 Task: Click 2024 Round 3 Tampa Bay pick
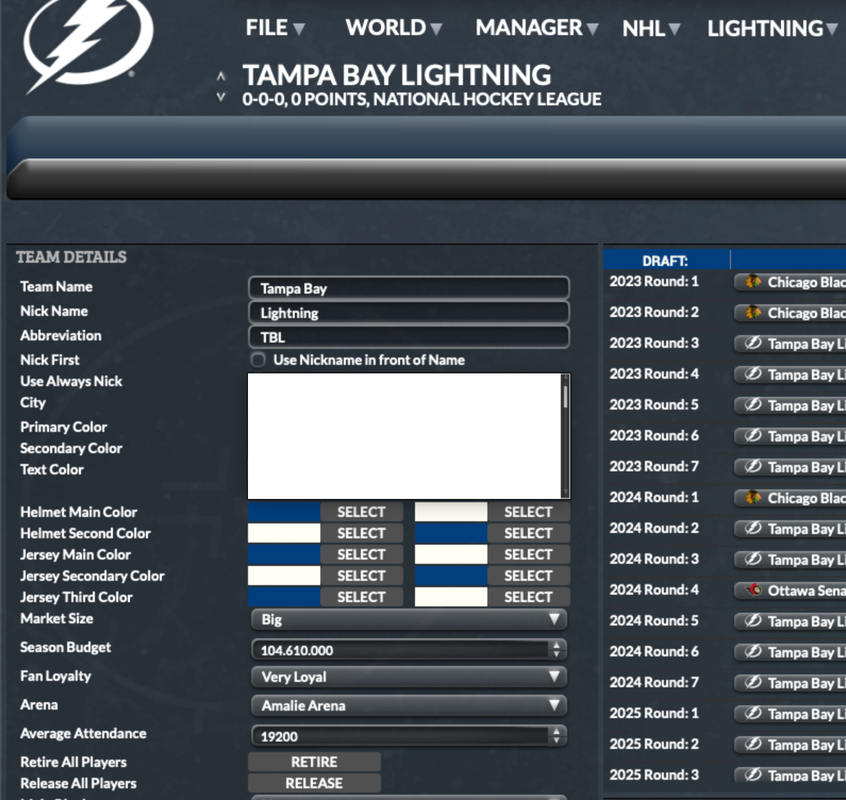[x=790, y=559]
